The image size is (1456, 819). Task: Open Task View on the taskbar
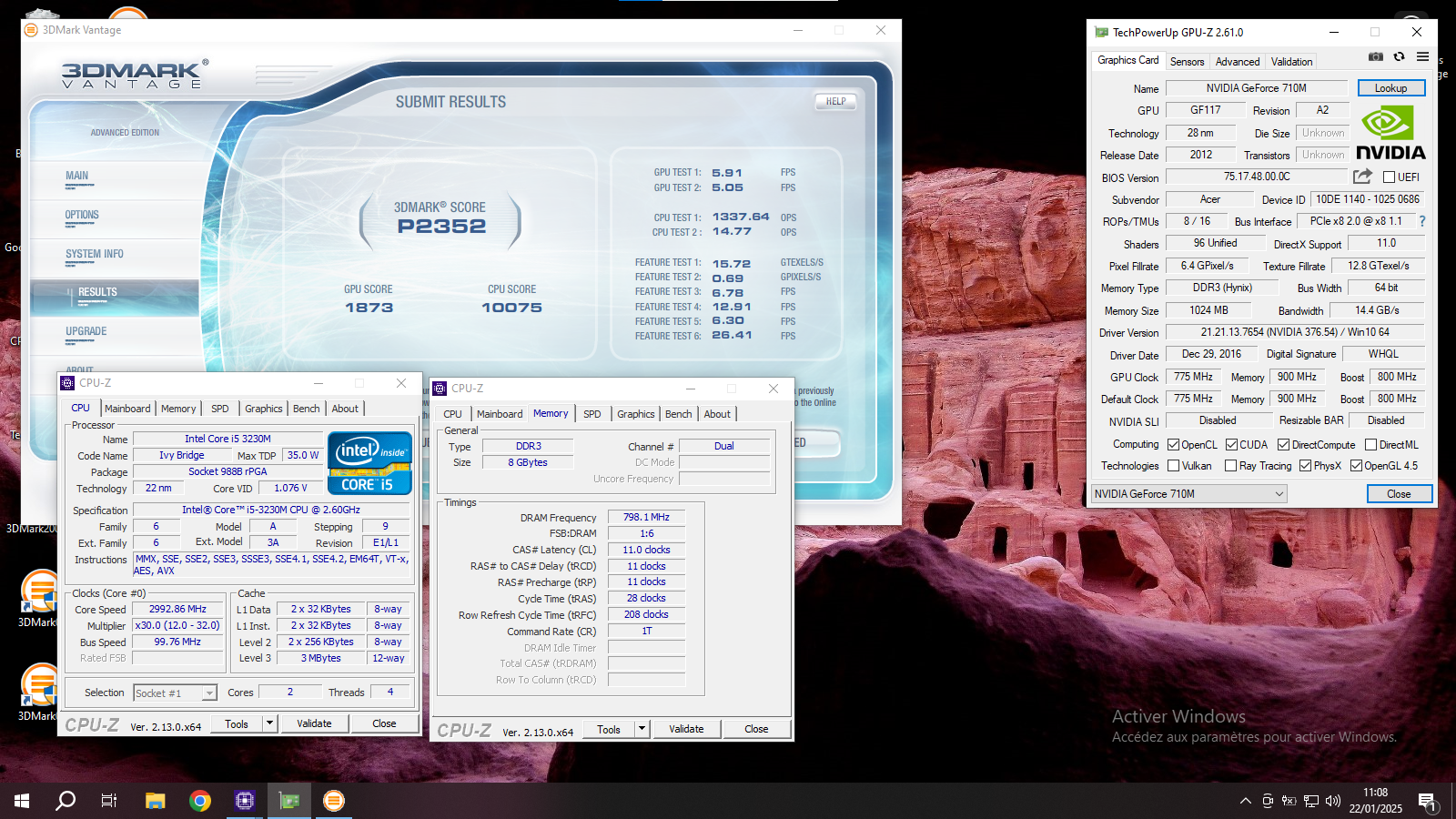(x=109, y=801)
